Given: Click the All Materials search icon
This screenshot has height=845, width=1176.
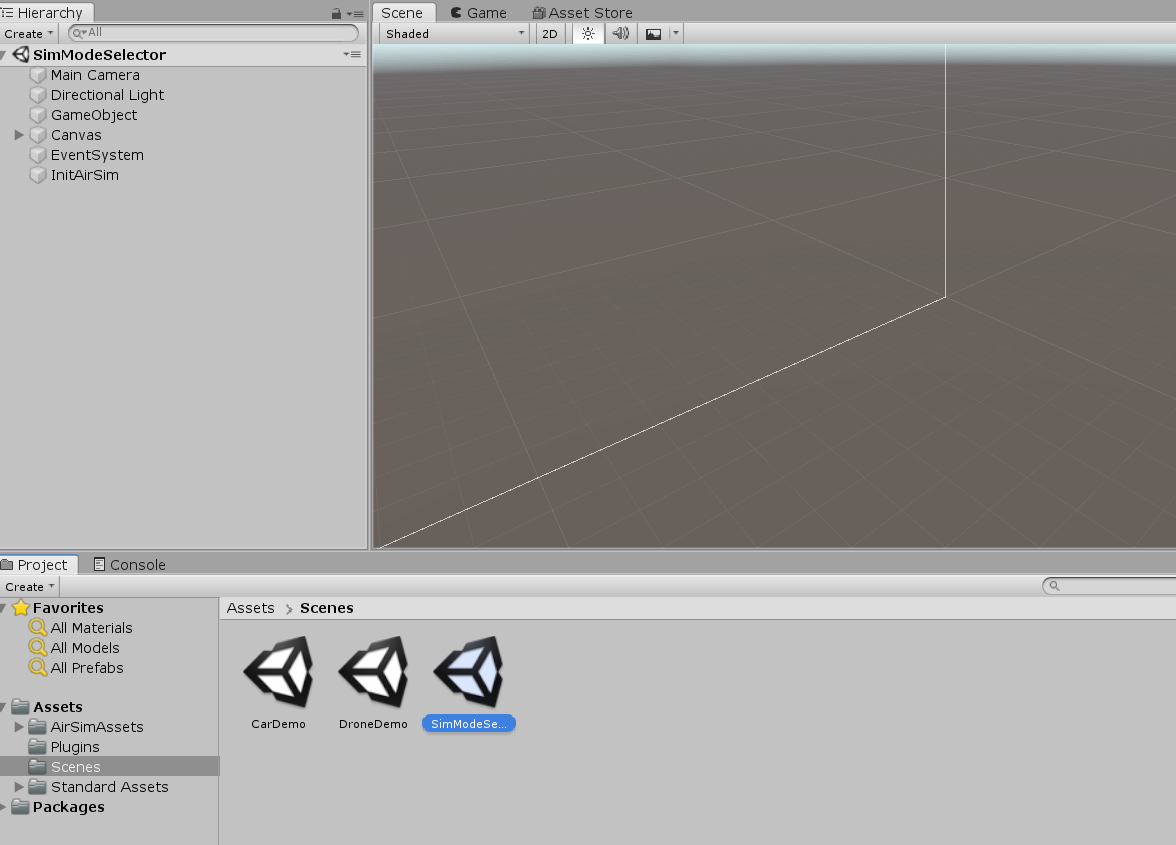Looking at the screenshot, I should [40, 628].
